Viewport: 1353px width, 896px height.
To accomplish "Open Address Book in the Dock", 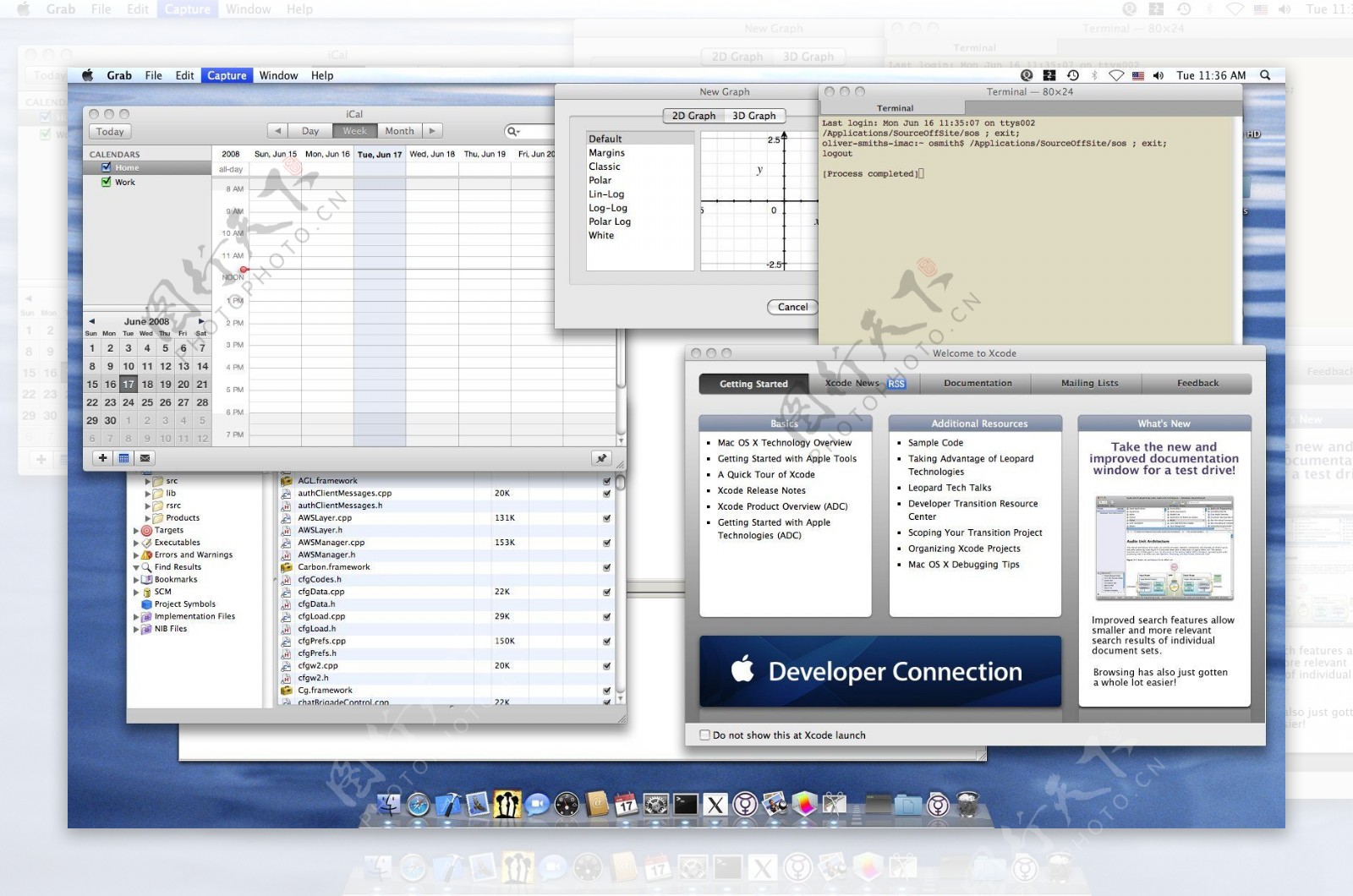I will pyautogui.click(x=596, y=804).
